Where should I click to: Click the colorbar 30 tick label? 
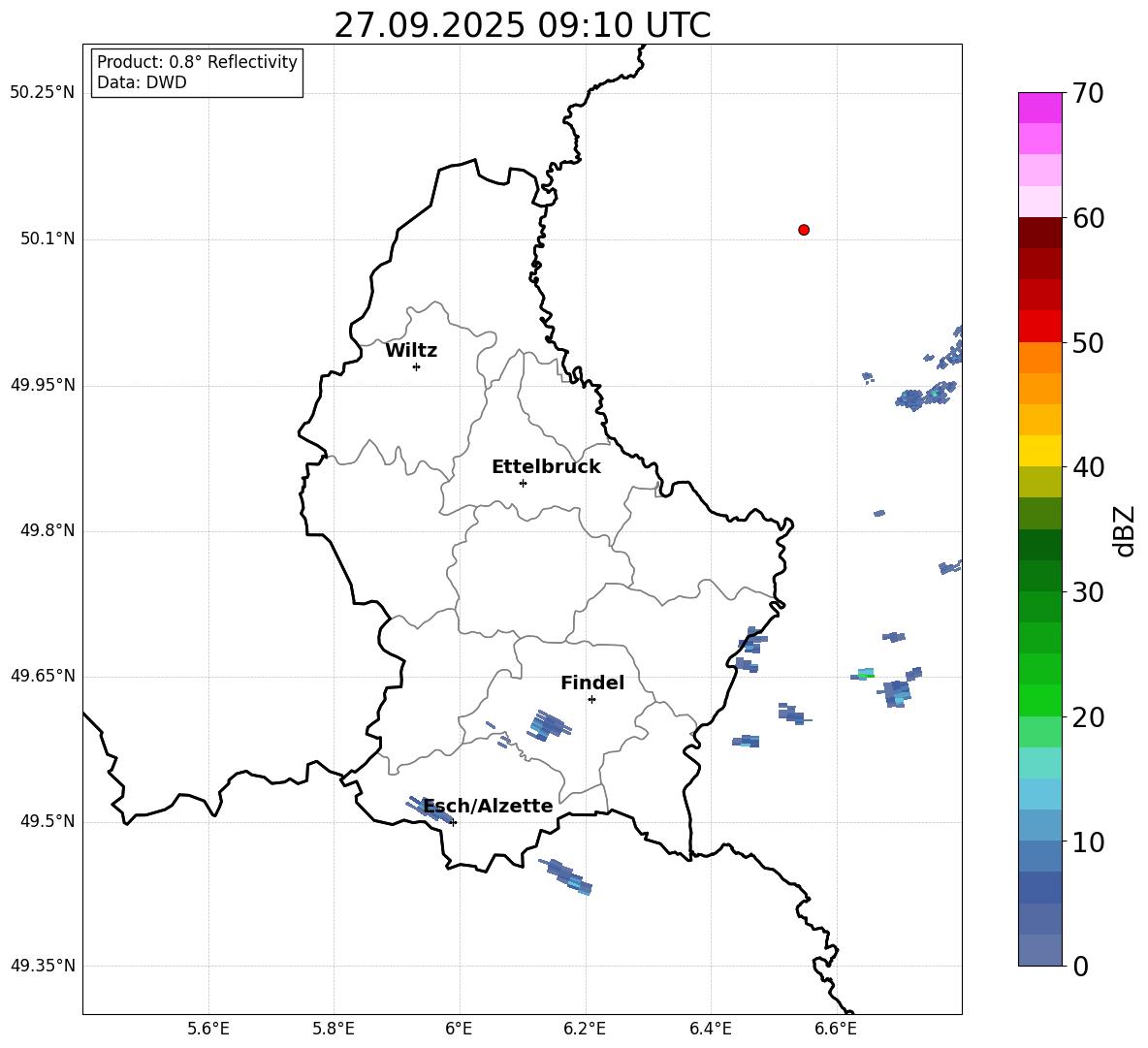(x=1088, y=592)
